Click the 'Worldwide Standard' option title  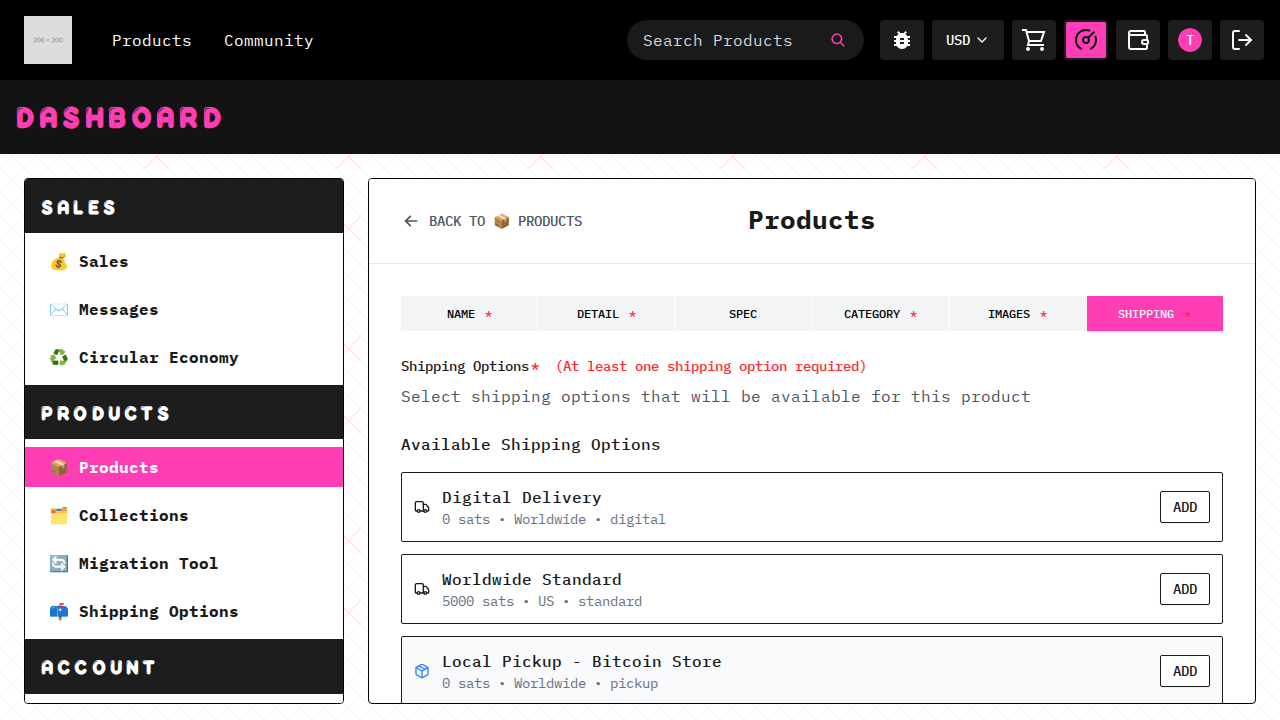click(532, 579)
